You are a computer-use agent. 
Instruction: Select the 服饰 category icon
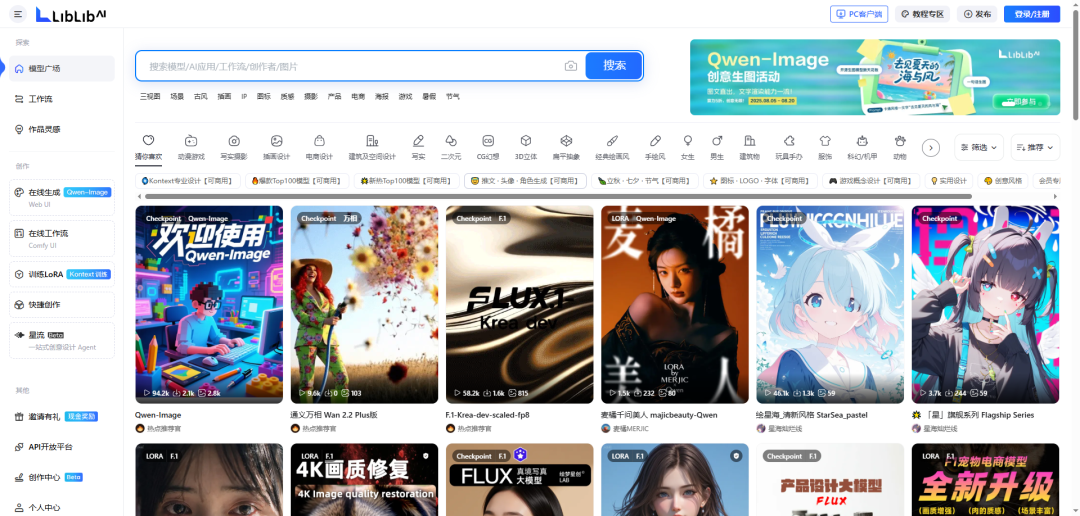[825, 141]
